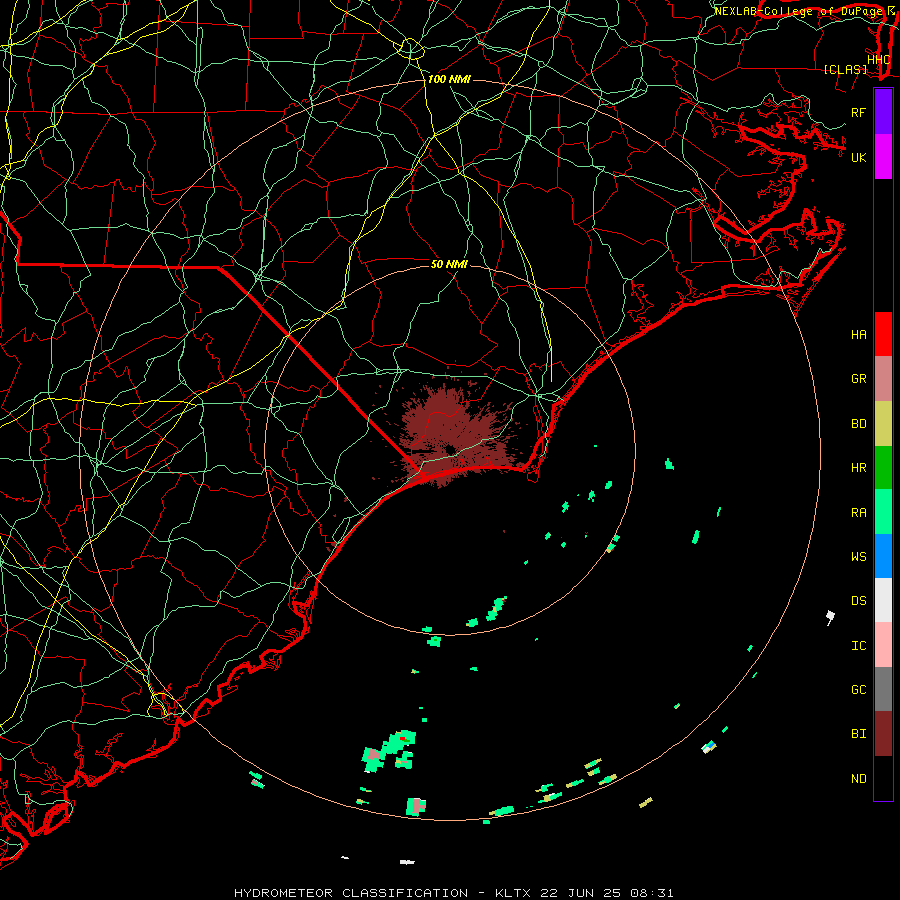
Task: Click the HA red legend swatch
Action: [883, 334]
